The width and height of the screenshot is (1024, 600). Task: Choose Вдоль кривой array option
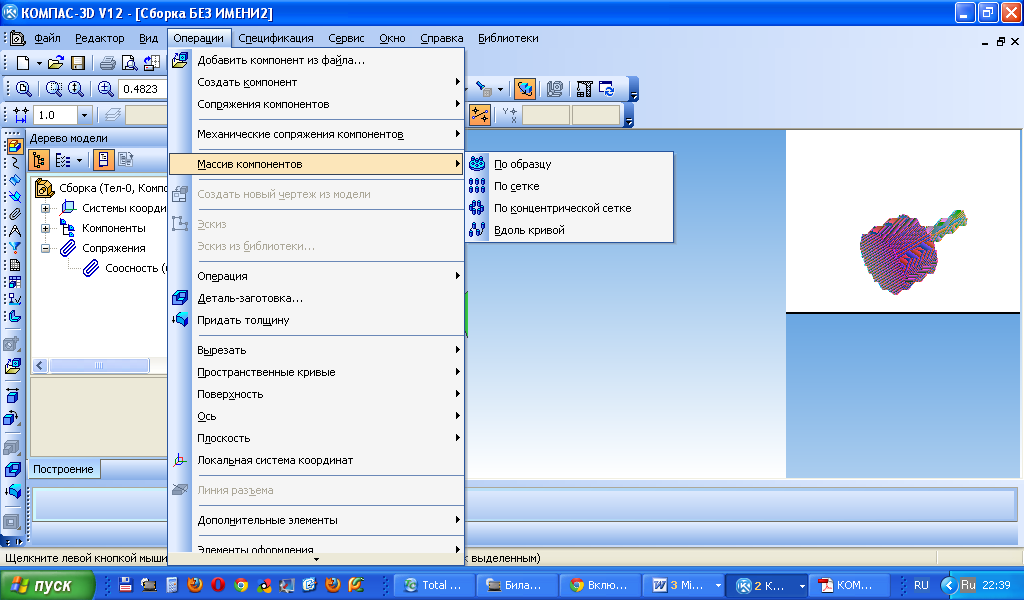pyautogui.click(x=569, y=230)
